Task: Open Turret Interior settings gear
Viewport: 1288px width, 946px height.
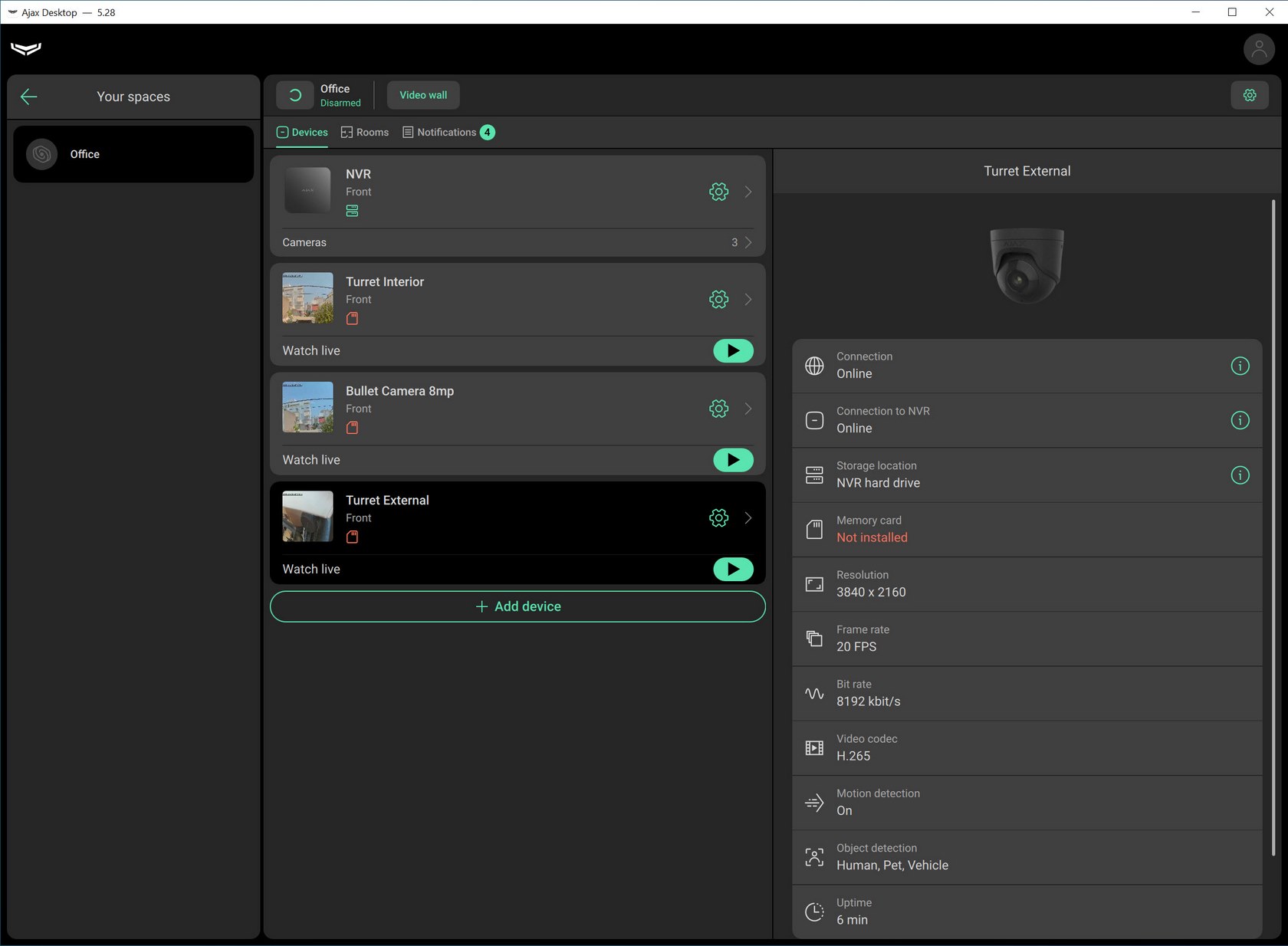Action: pos(718,300)
